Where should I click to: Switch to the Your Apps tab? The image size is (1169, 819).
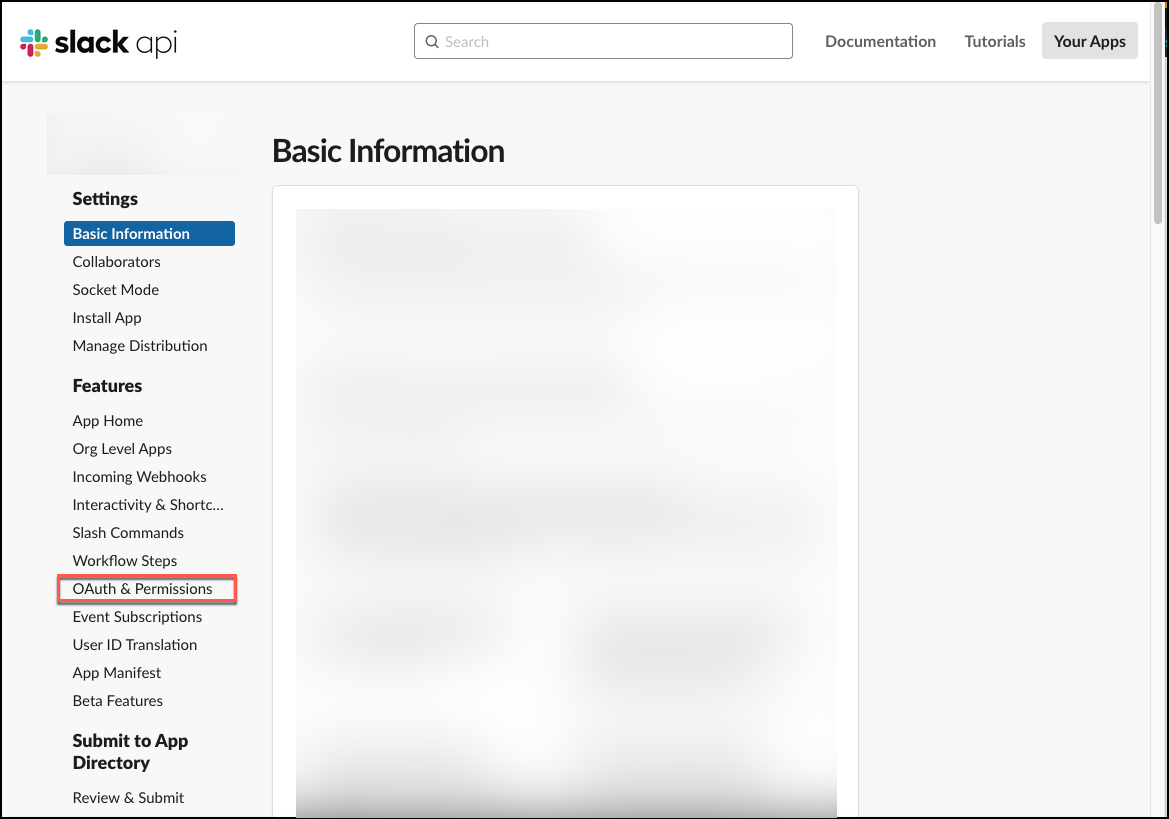point(1089,40)
